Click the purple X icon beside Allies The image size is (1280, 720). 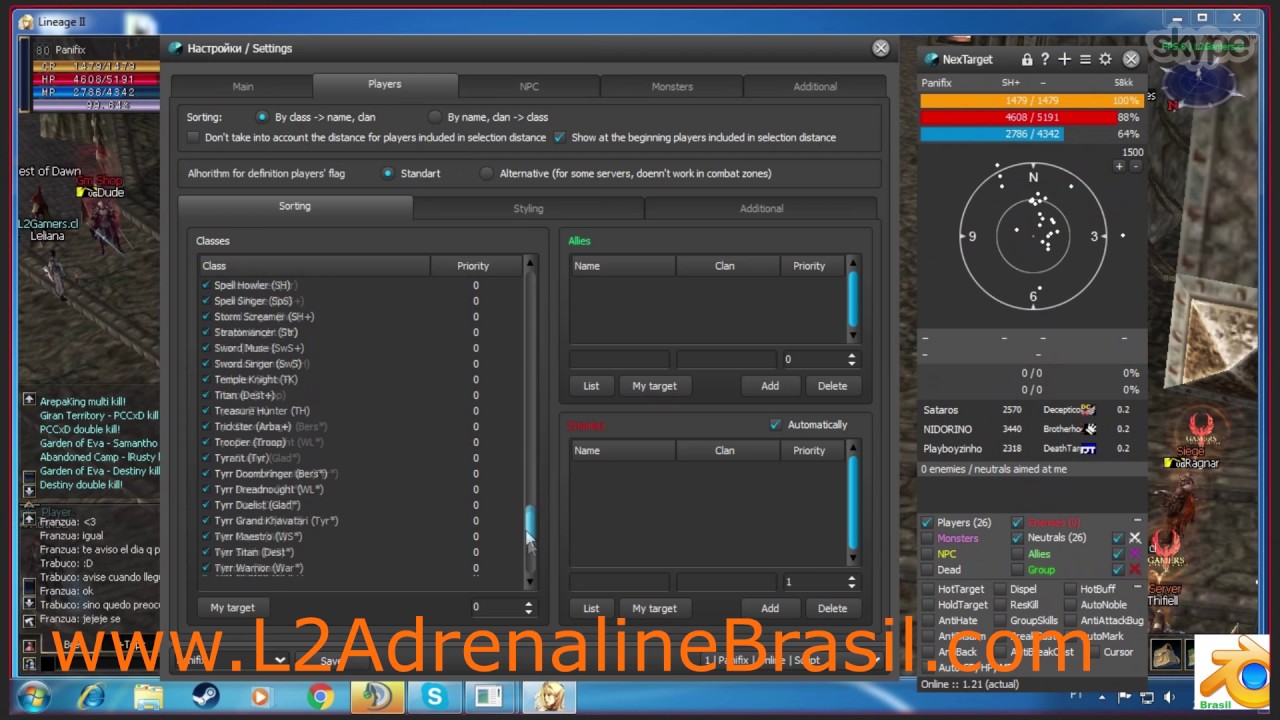point(1135,554)
